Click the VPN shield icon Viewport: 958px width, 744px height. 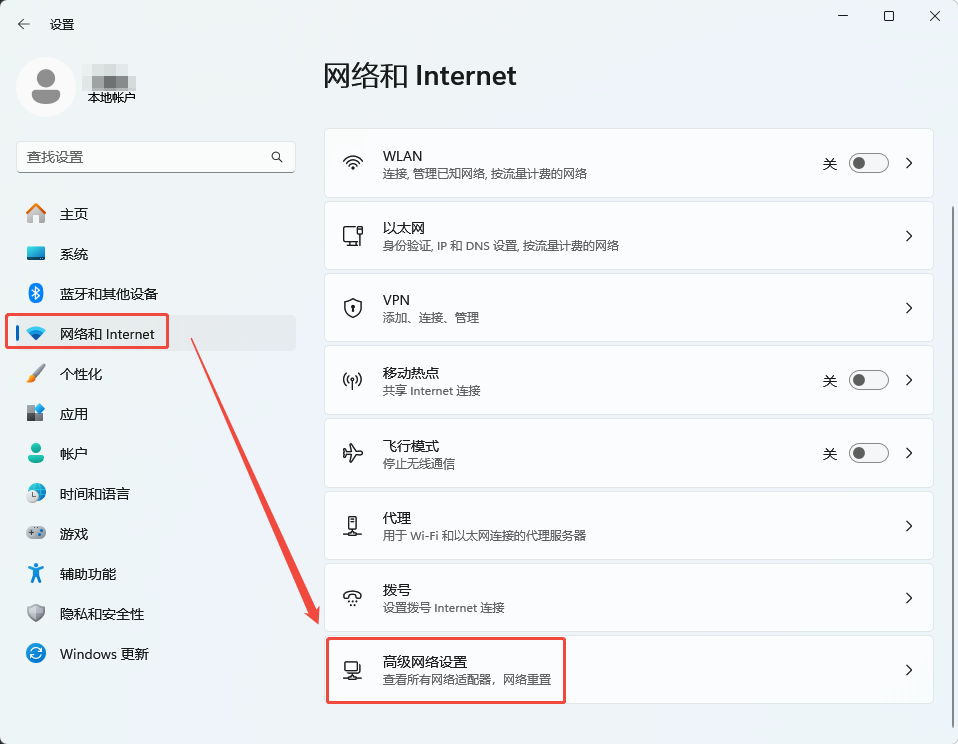click(x=353, y=308)
